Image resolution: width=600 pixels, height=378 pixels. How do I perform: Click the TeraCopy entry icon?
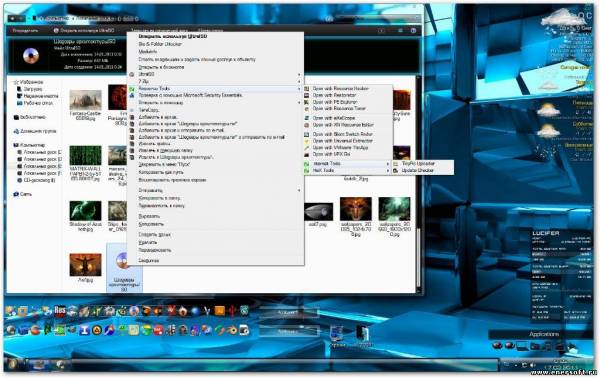point(132,110)
